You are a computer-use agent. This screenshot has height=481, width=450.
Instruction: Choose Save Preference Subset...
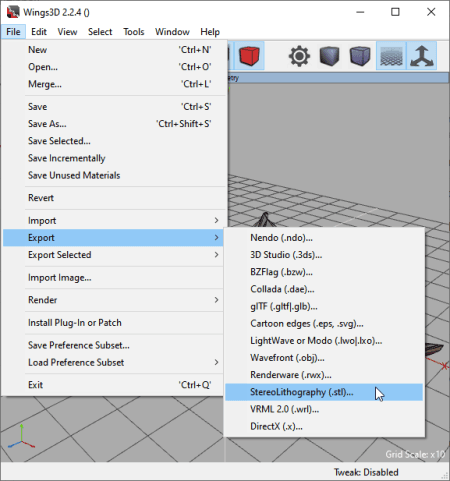[x=114, y=345]
